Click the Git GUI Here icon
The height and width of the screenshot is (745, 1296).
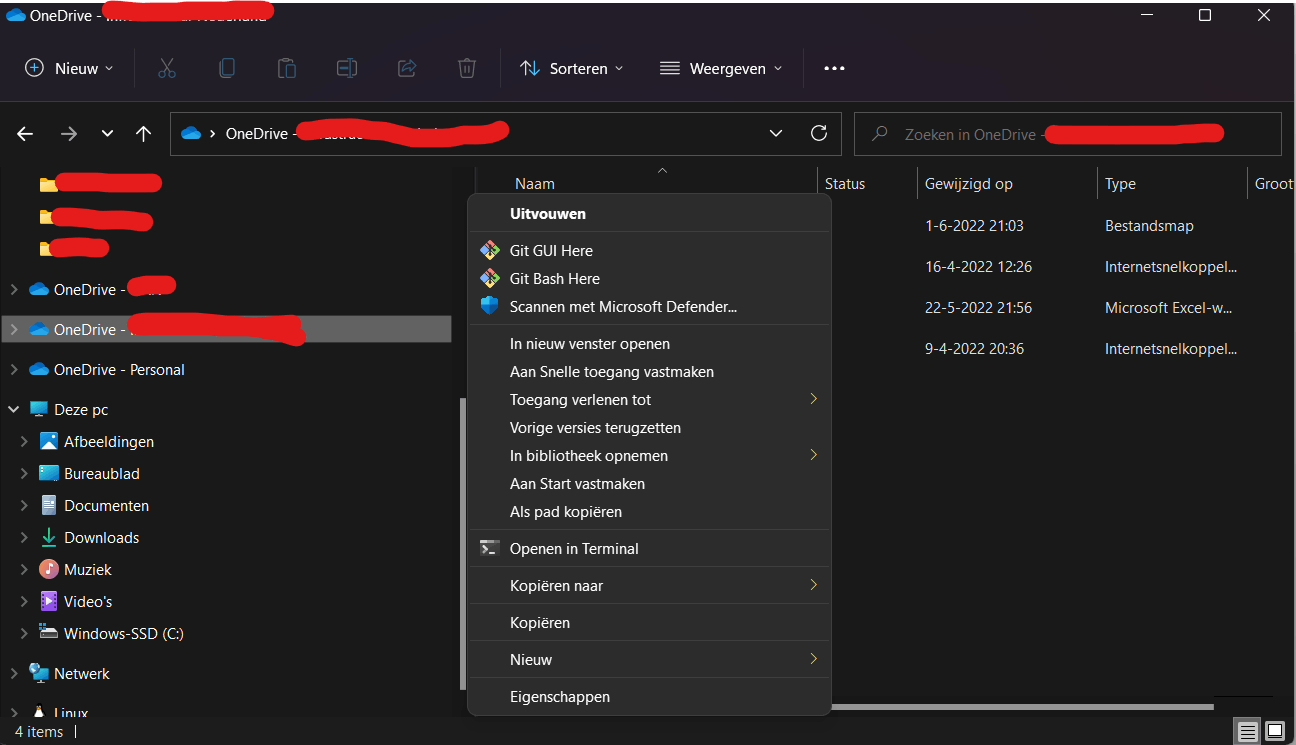pyautogui.click(x=489, y=250)
